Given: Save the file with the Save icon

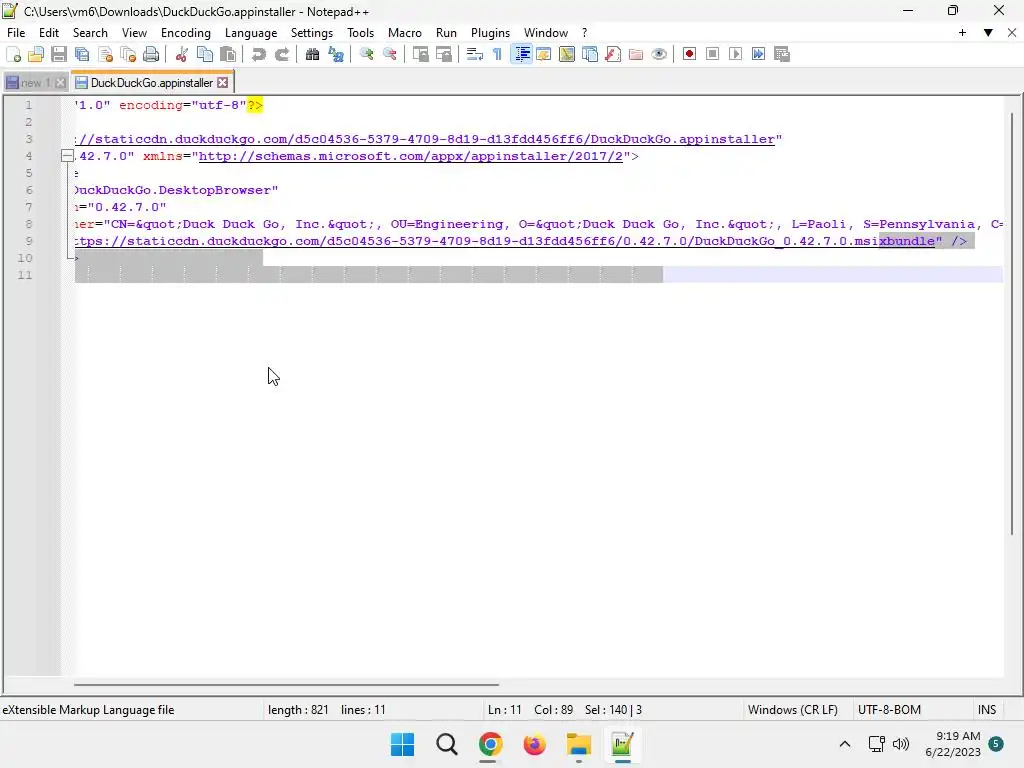Looking at the screenshot, I should coord(59,54).
